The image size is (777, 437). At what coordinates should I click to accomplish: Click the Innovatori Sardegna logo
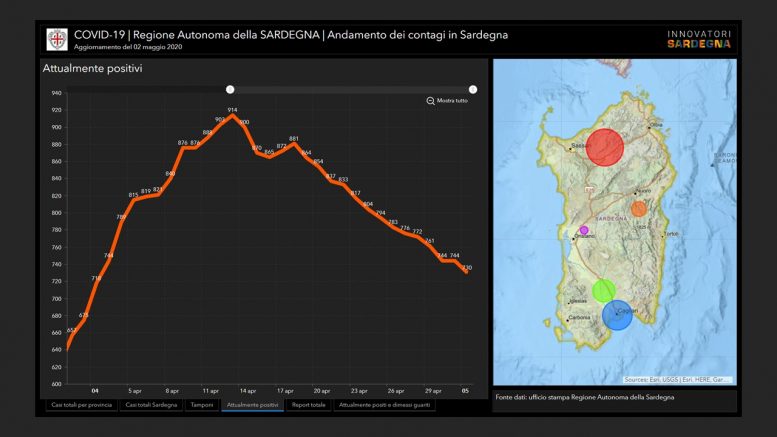click(x=699, y=39)
